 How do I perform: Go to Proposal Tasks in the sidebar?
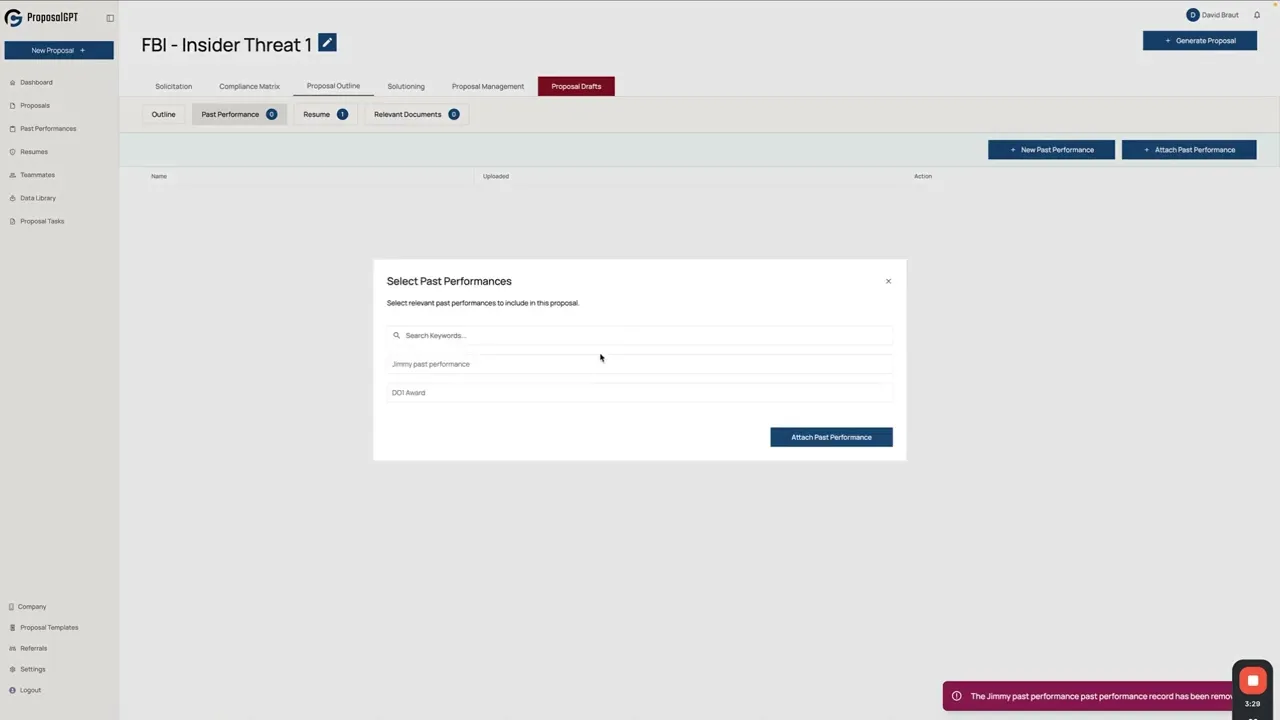pos(42,221)
